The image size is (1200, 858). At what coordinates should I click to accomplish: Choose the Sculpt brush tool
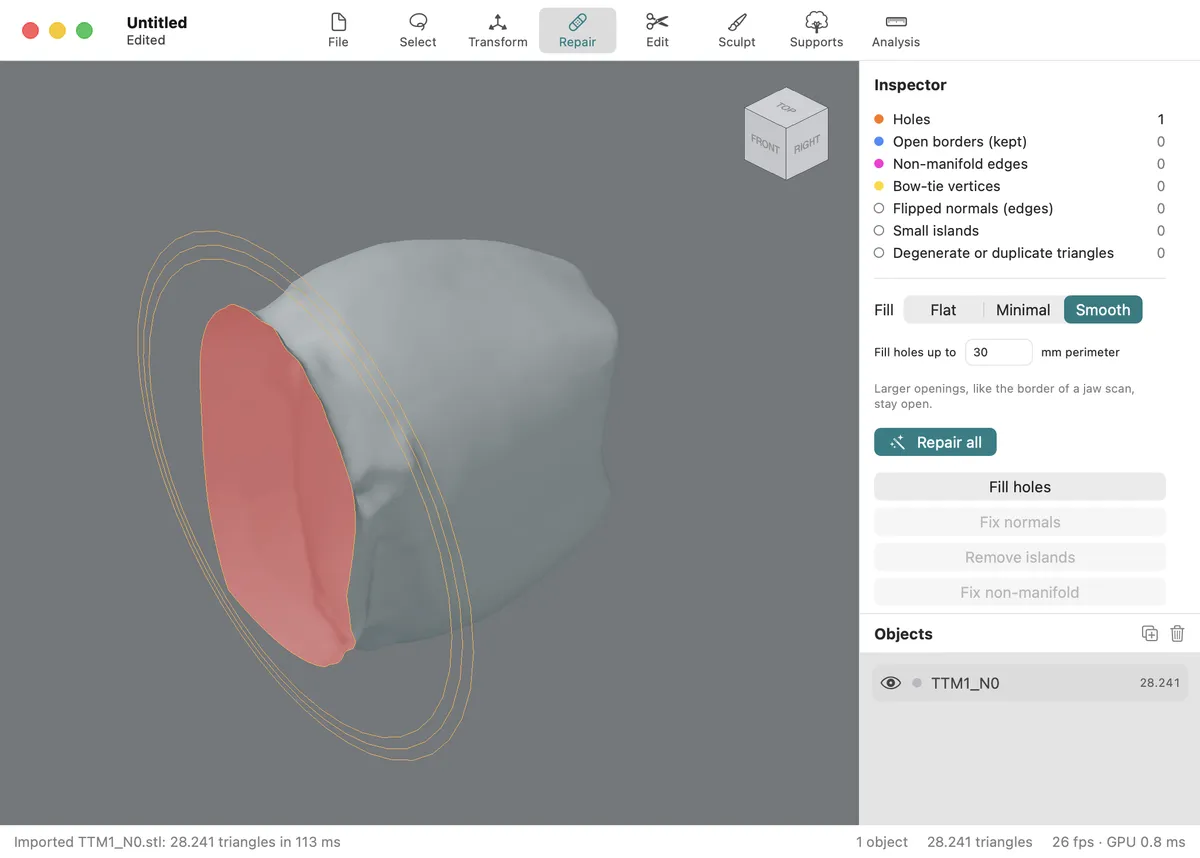coord(737,30)
